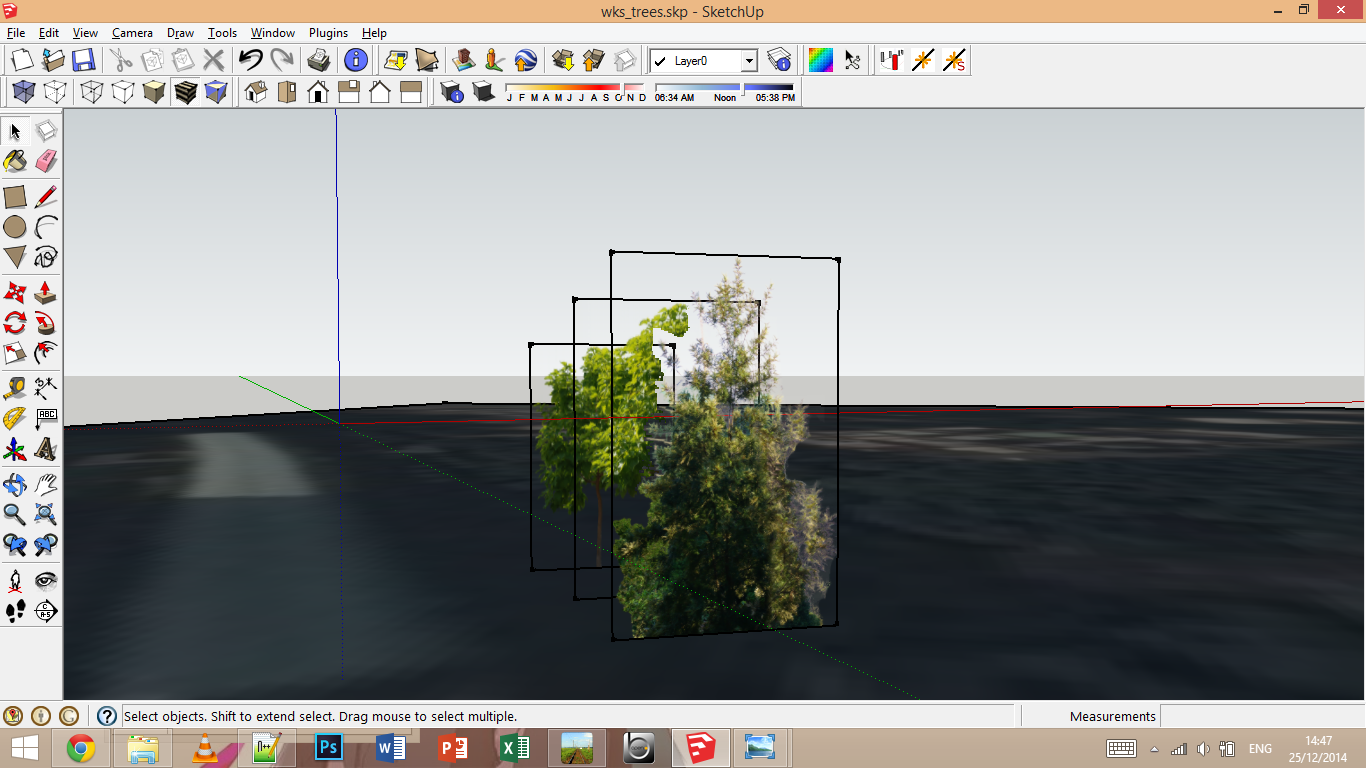Open Chrome from the taskbar
1366x768 pixels.
(x=81, y=748)
